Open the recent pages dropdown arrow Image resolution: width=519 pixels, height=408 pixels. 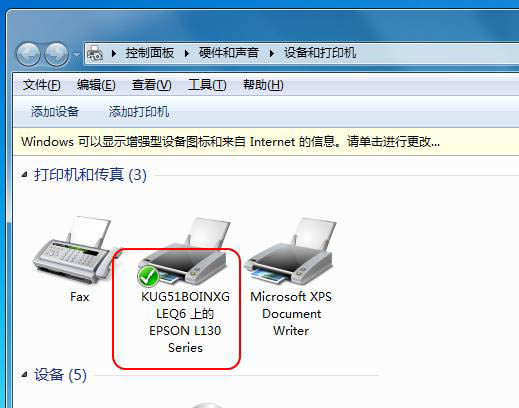(77, 54)
